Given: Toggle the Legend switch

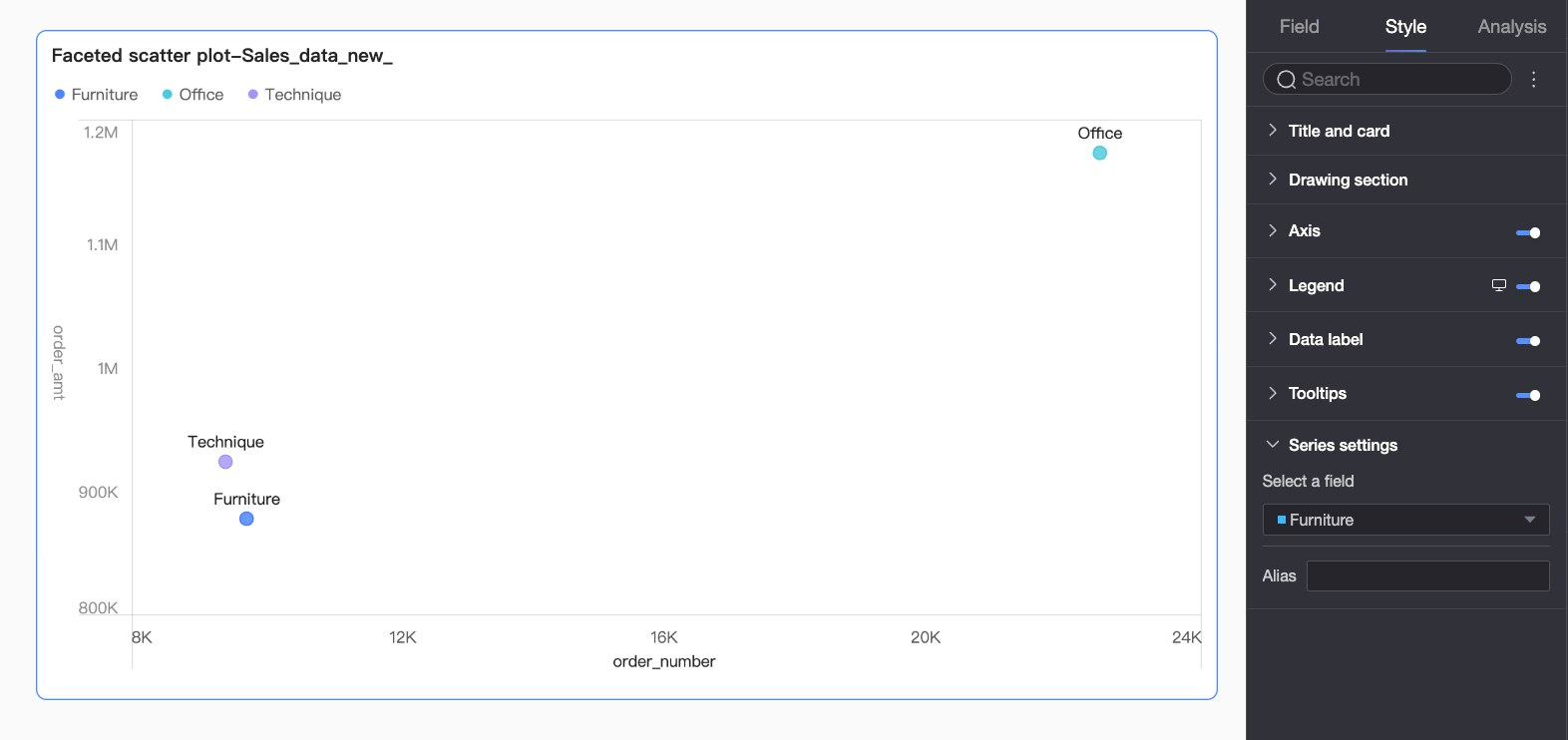Looking at the screenshot, I should pyautogui.click(x=1528, y=286).
